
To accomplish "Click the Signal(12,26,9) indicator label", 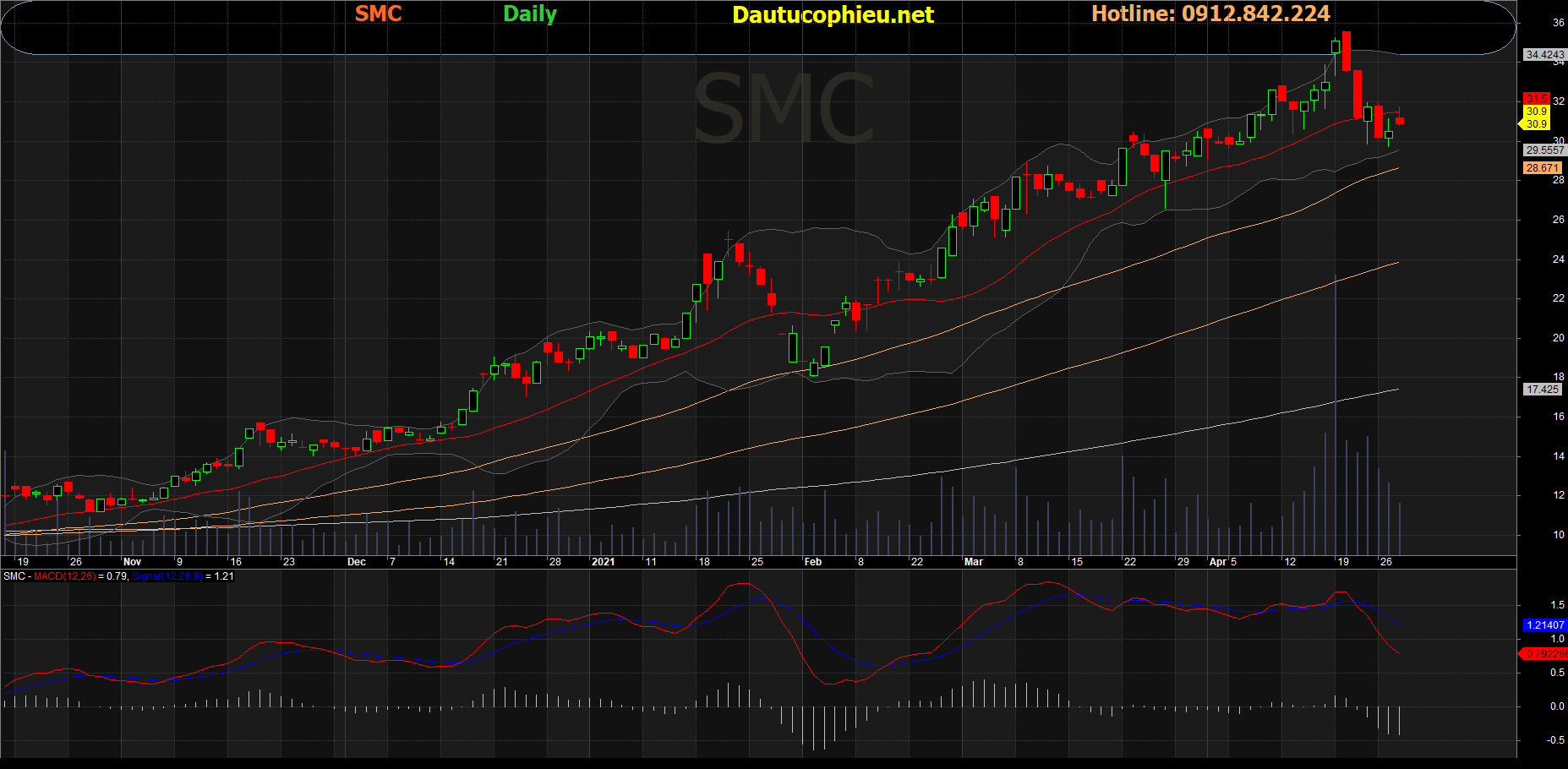I will coord(167,576).
